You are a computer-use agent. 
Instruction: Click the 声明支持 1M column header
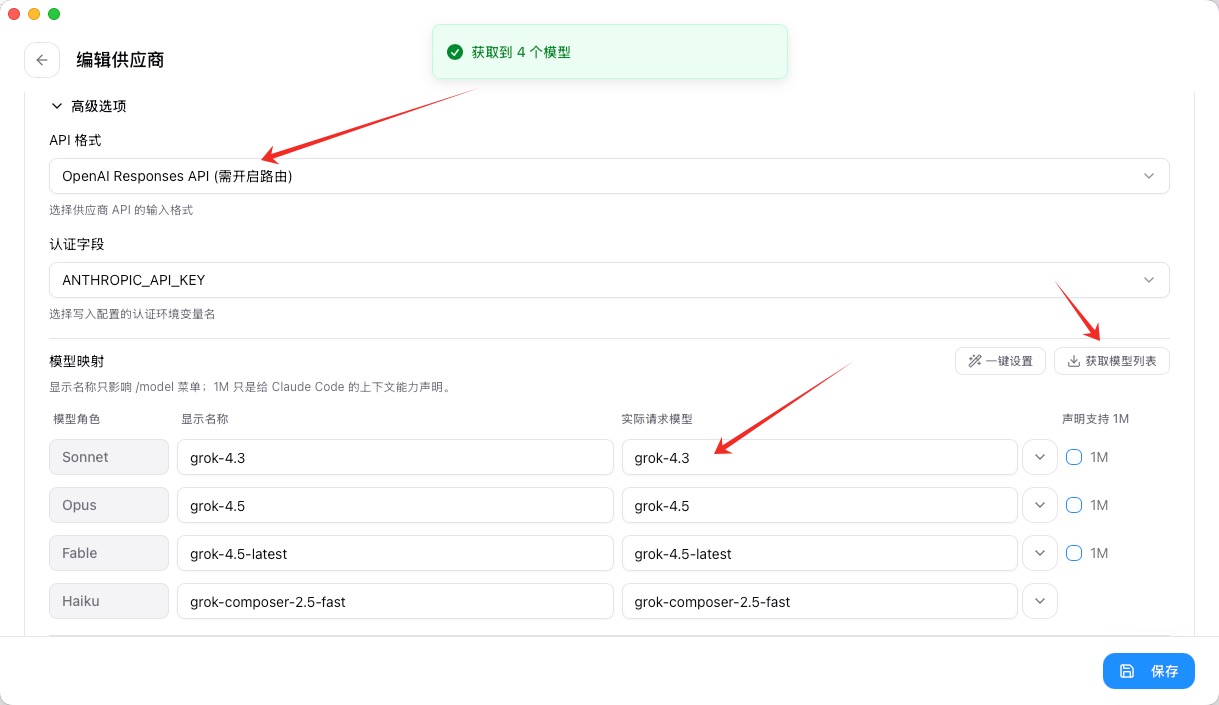[1095, 419]
